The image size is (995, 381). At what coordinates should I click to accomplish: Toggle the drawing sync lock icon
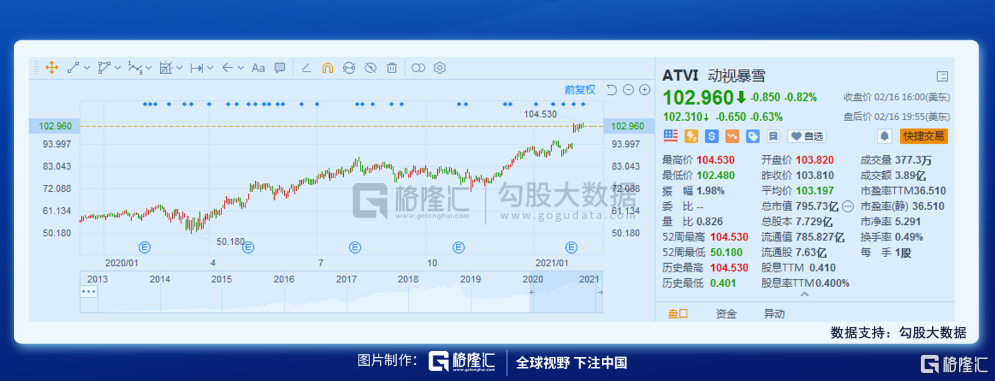click(x=349, y=68)
